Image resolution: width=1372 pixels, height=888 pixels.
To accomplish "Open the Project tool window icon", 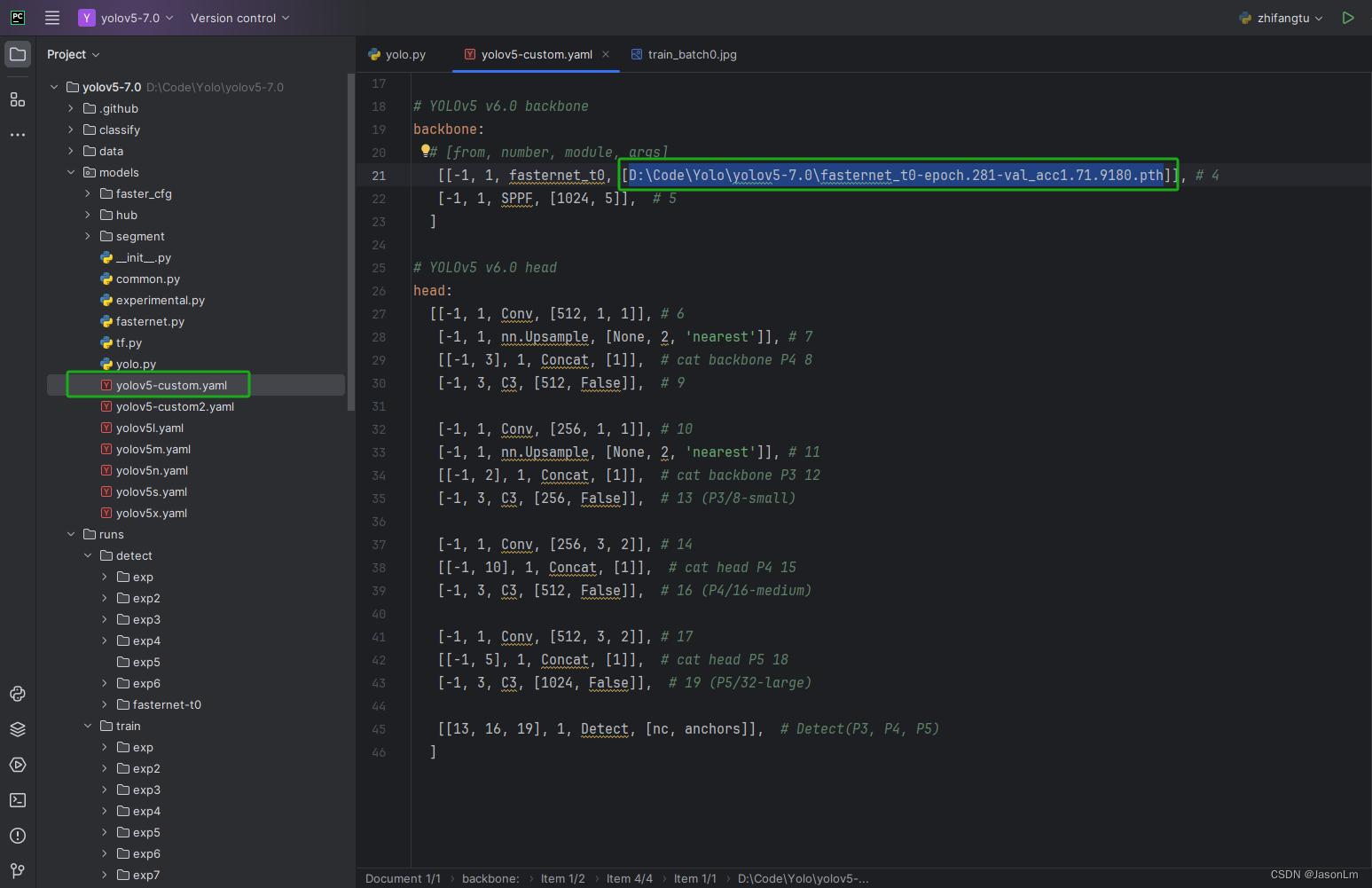I will [18, 54].
